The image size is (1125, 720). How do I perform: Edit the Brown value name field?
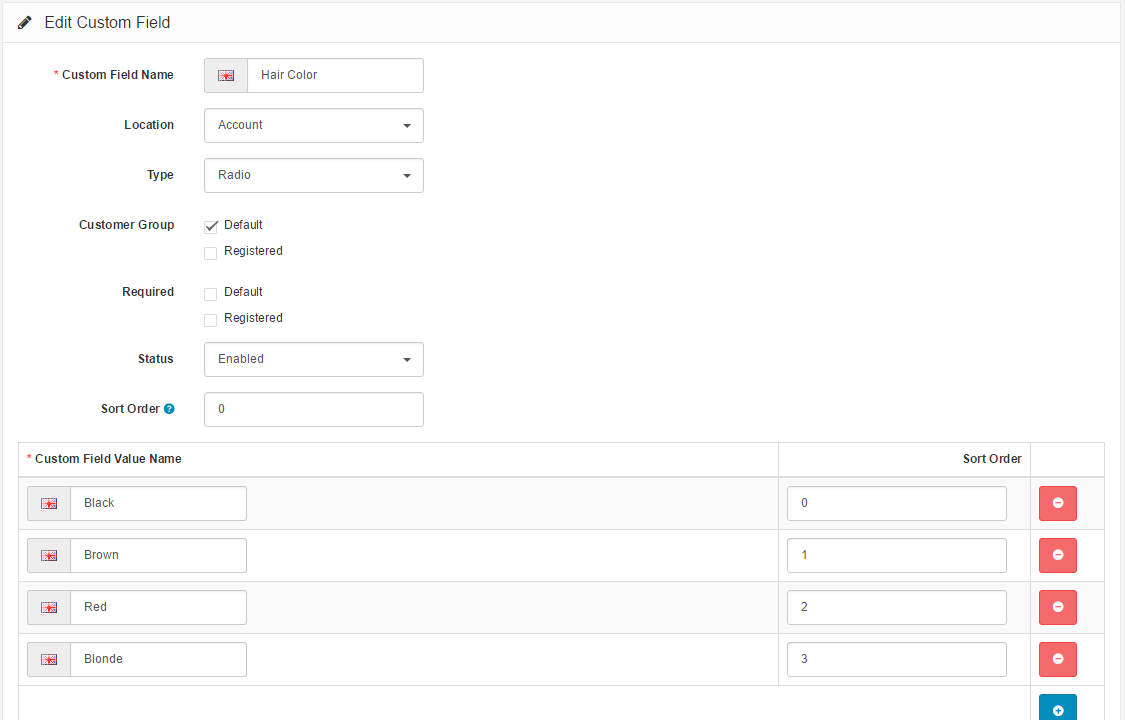click(x=159, y=555)
